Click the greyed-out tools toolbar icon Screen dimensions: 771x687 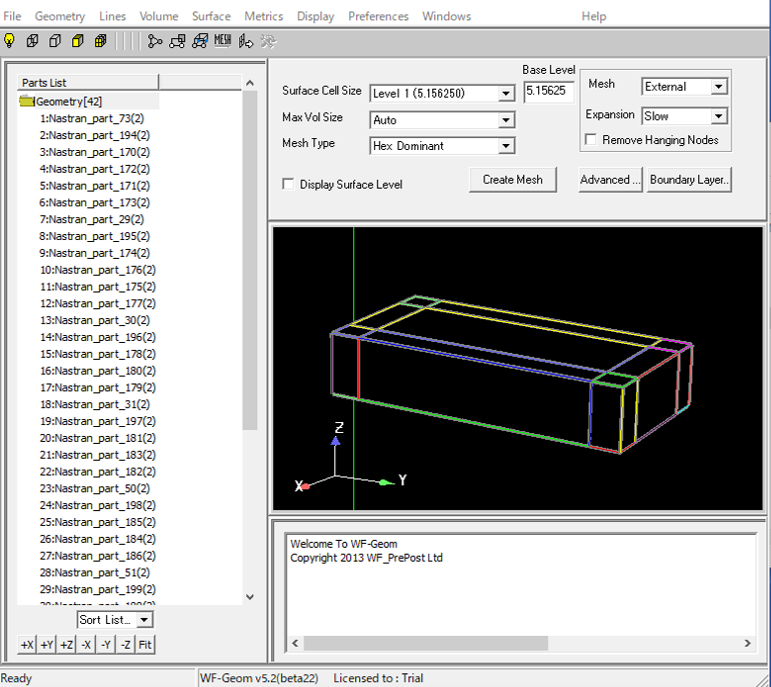[x=268, y=41]
